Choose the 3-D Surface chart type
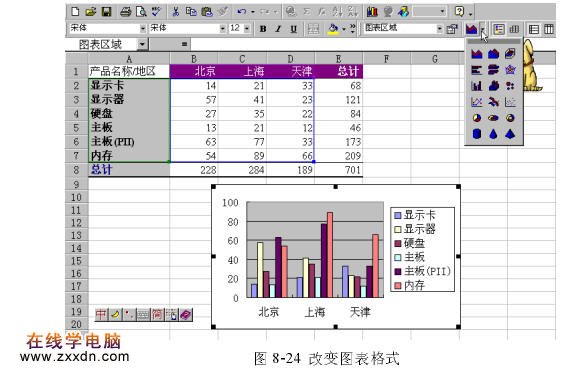This screenshot has width=561, height=369. [510, 54]
